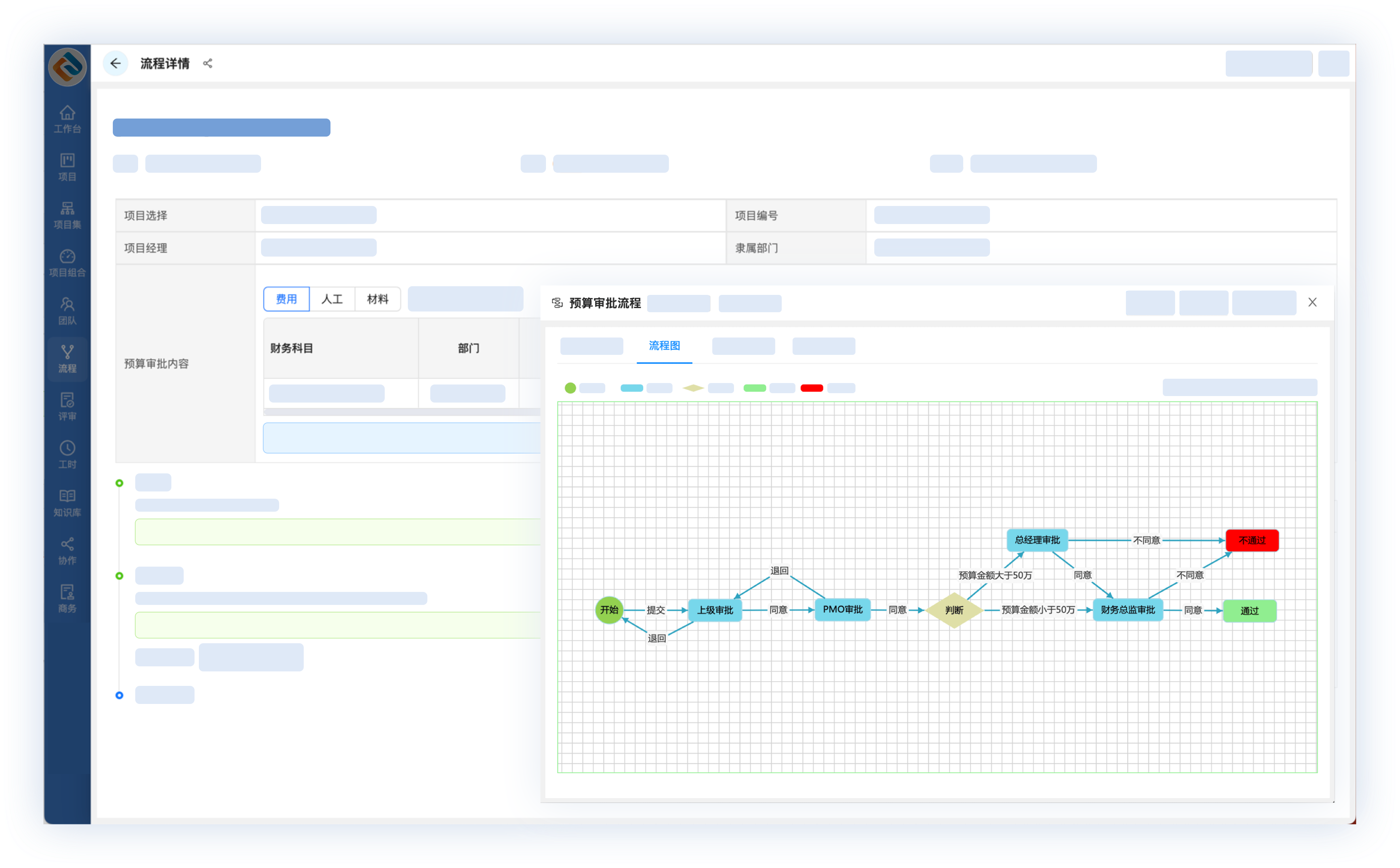Switch to the 人工 tab
Viewport: 1400px width, 868px height.
[332, 299]
